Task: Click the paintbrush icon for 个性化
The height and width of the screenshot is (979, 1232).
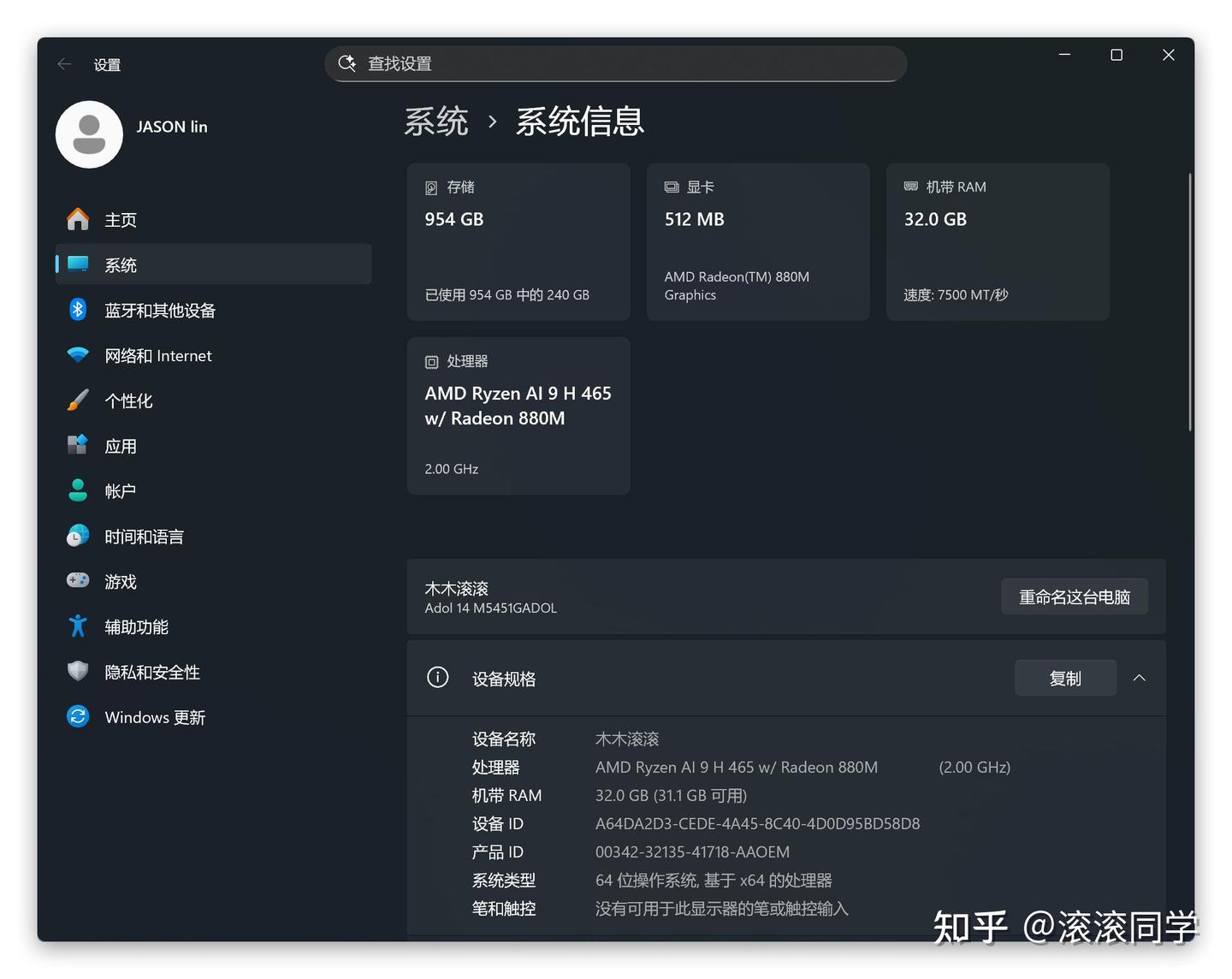Action: (78, 400)
